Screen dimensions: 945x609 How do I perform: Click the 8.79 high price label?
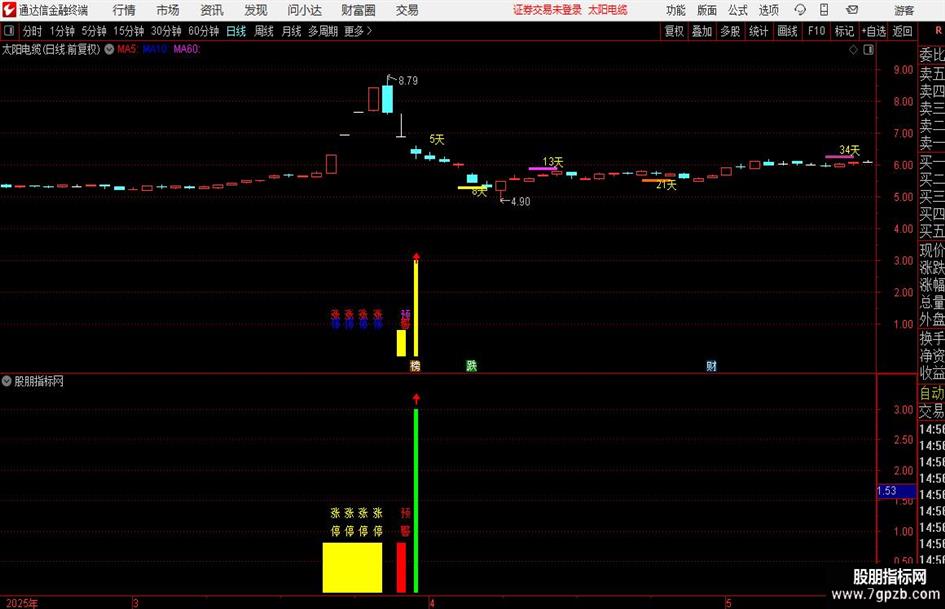click(x=408, y=81)
